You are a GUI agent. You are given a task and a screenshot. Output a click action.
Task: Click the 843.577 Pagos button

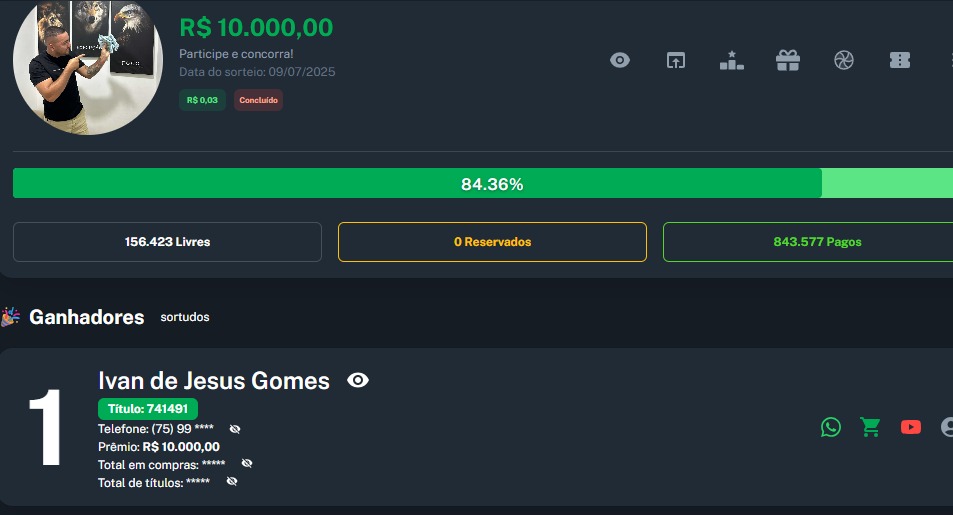[x=810, y=242]
